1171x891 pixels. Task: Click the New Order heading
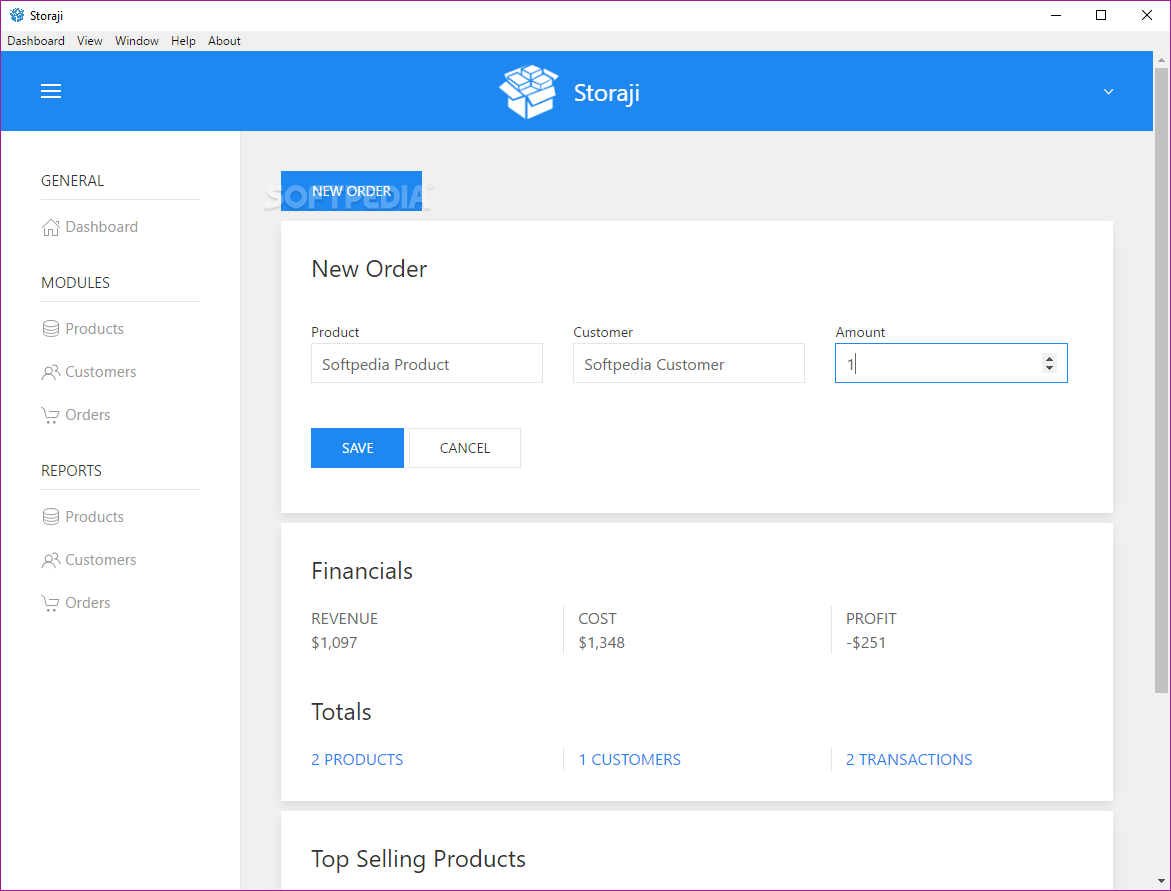(x=369, y=269)
